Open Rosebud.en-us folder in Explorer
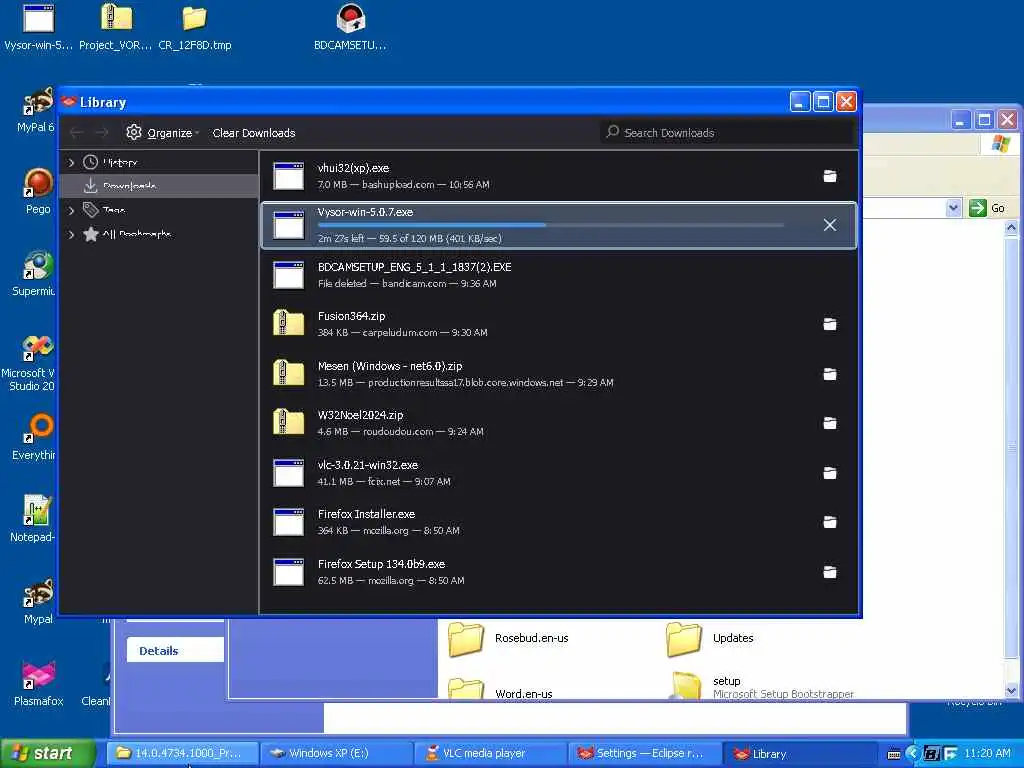1024x768 pixels. click(509, 639)
